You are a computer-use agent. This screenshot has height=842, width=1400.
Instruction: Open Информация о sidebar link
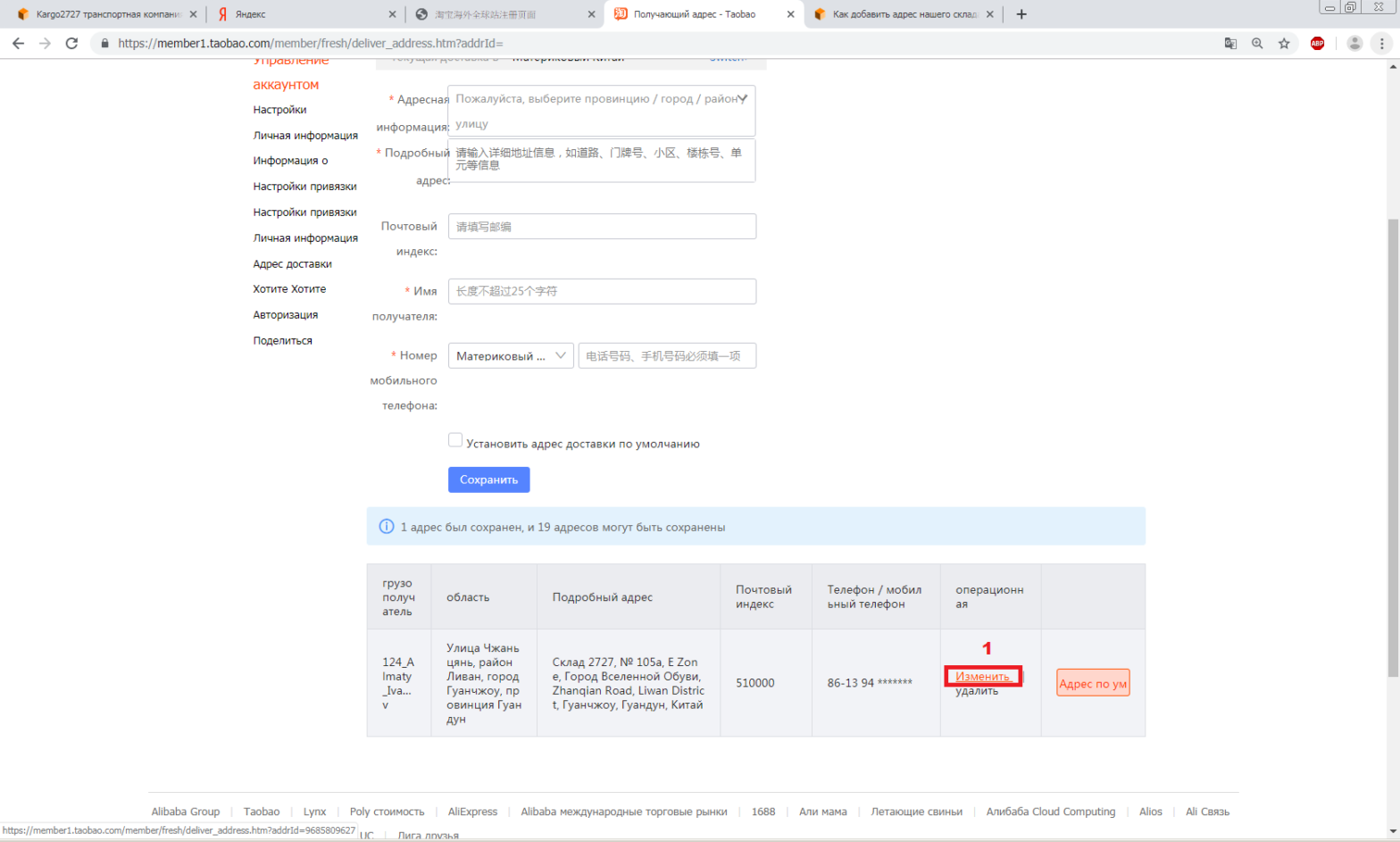click(290, 161)
